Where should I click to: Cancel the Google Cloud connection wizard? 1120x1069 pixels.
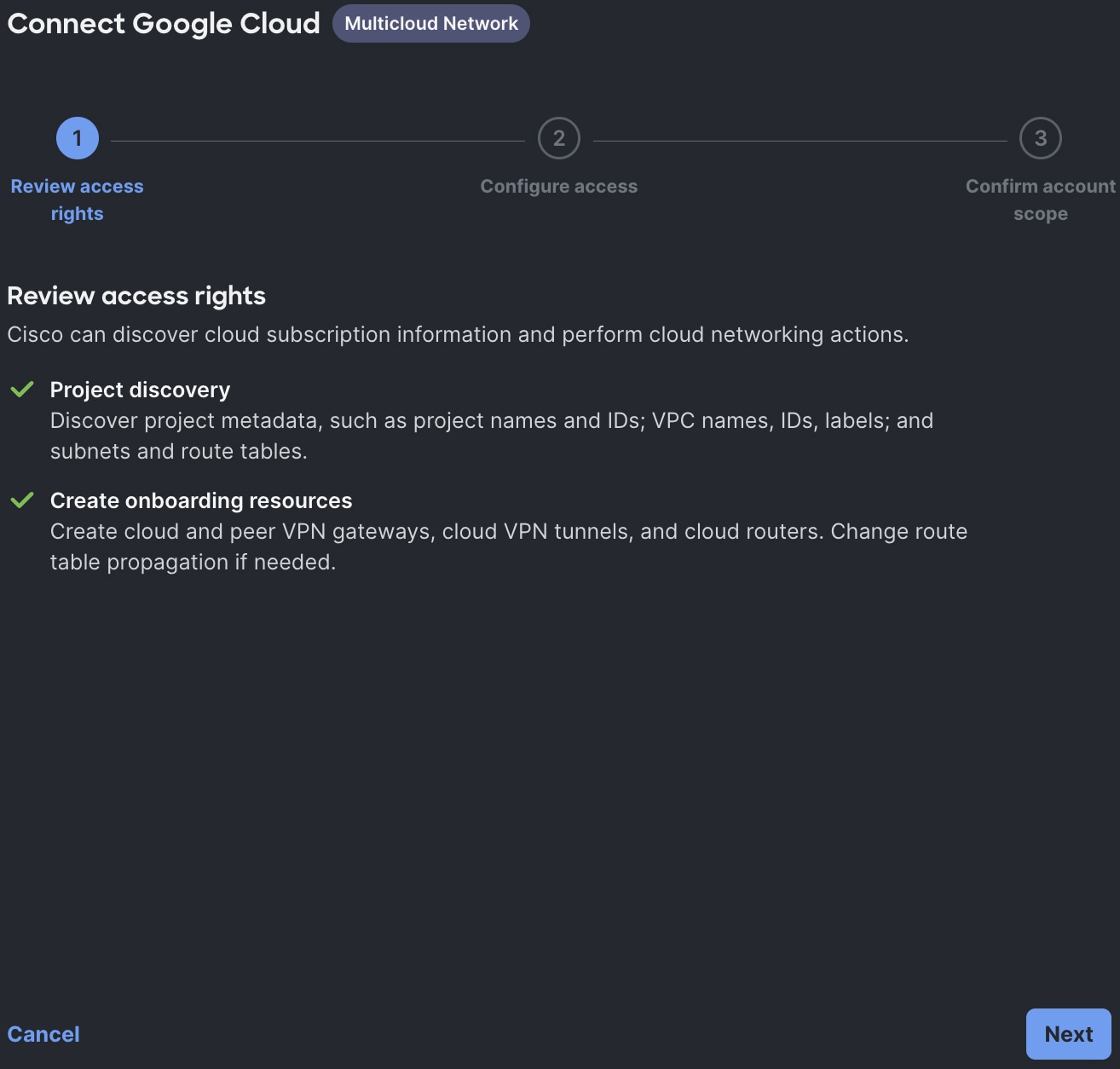click(43, 1034)
